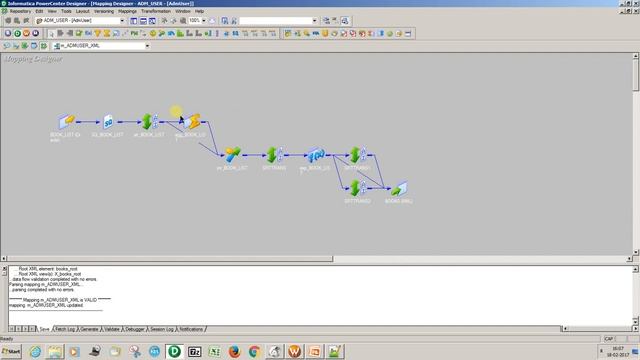Open Firefox from the taskbar
Viewport: 640px width, 360px height.
(x=234, y=351)
